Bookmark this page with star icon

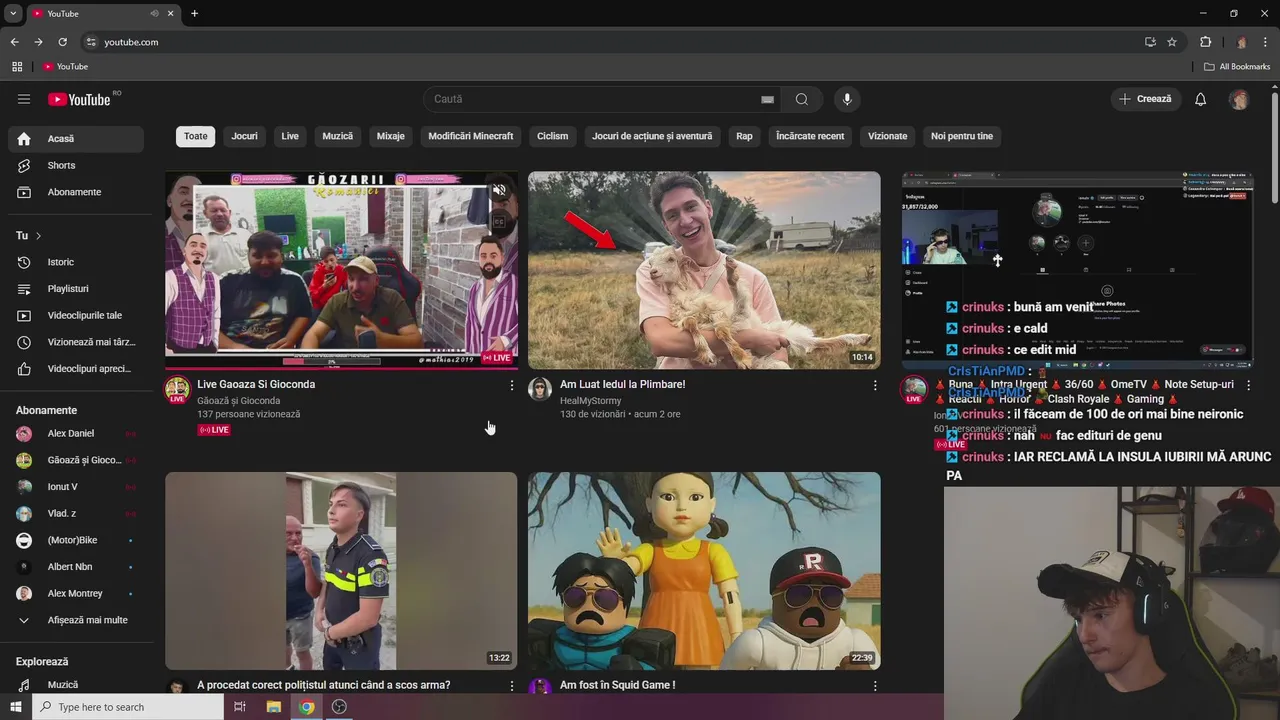tap(1172, 42)
